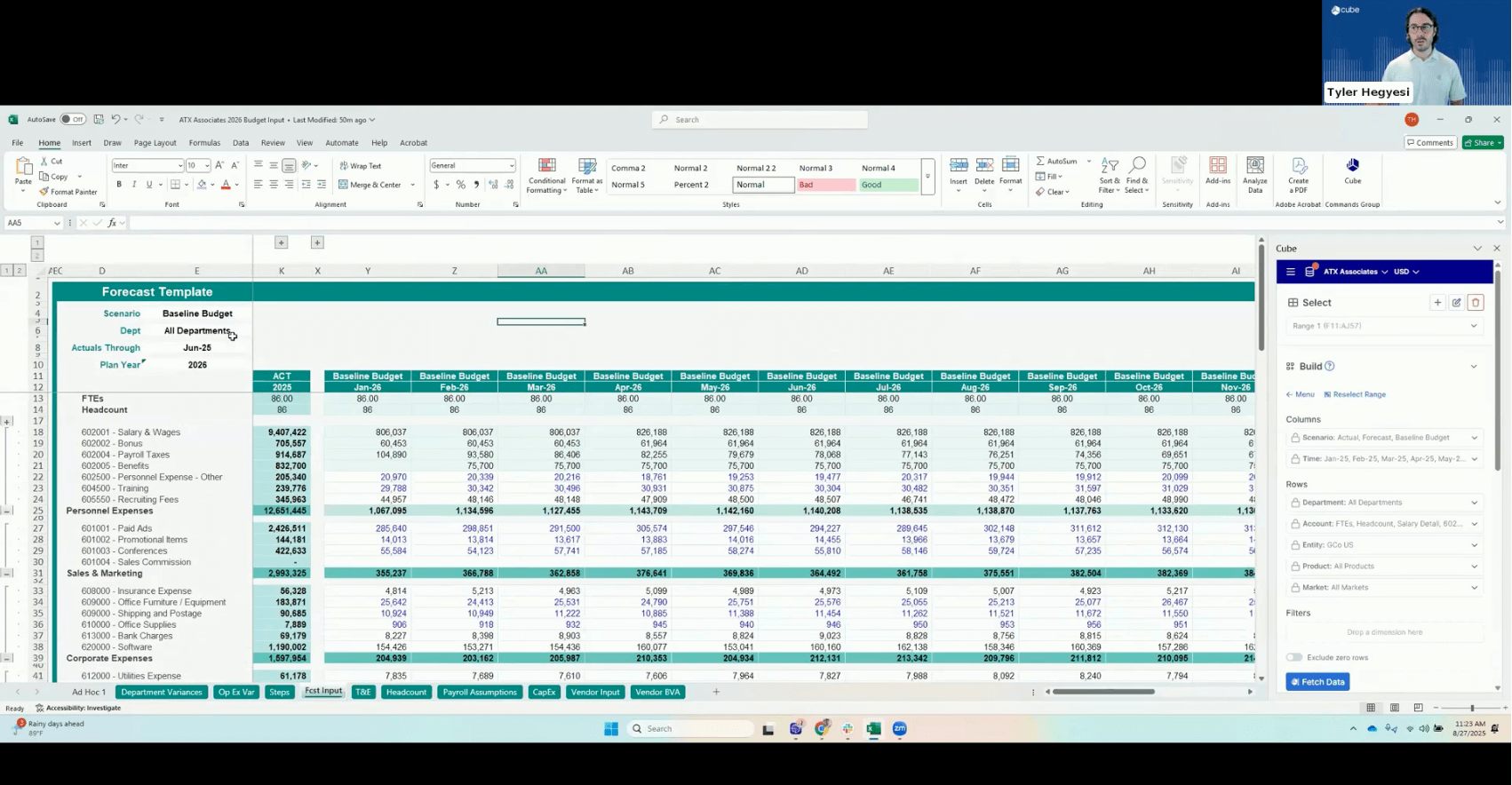
Task: Expand the Scenario column dimension dropdown
Action: point(1474,438)
